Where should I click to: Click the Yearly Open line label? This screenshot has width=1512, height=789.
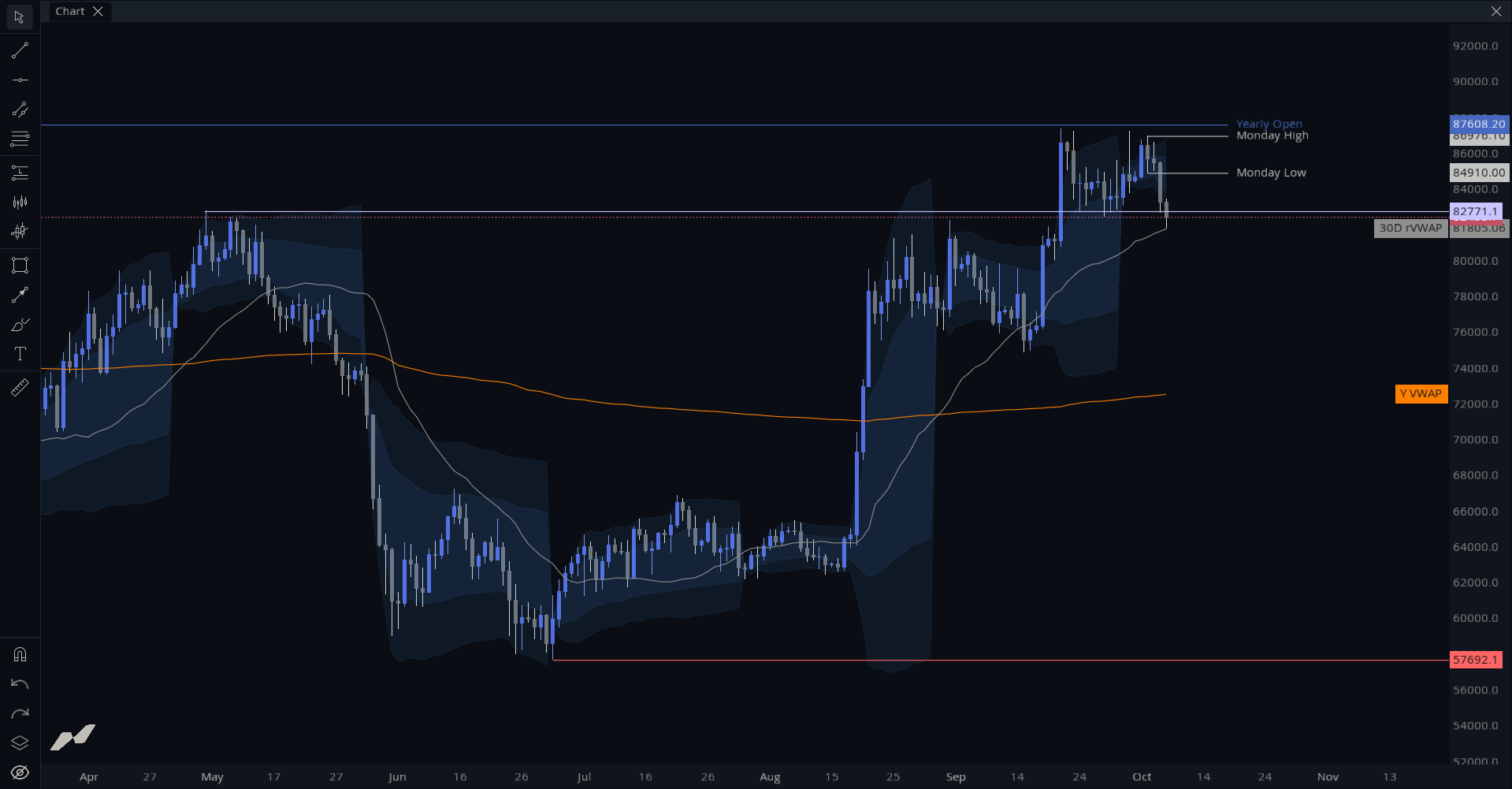click(1269, 124)
